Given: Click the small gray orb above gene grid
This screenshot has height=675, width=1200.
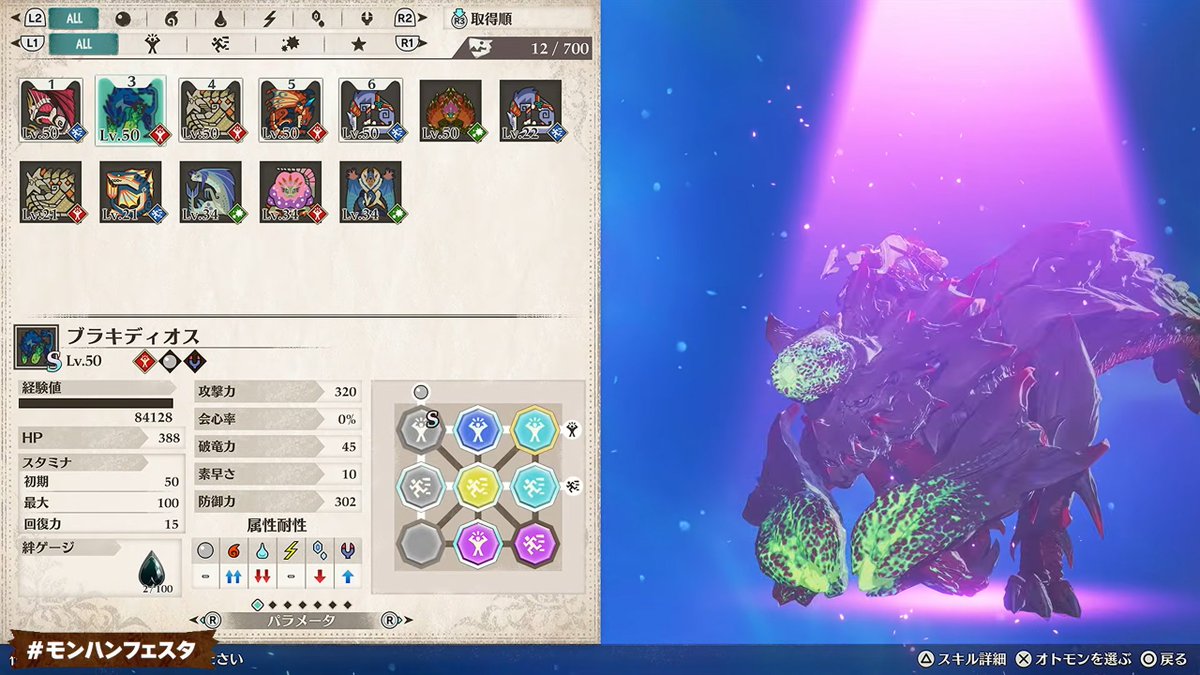Looking at the screenshot, I should click(x=421, y=392).
